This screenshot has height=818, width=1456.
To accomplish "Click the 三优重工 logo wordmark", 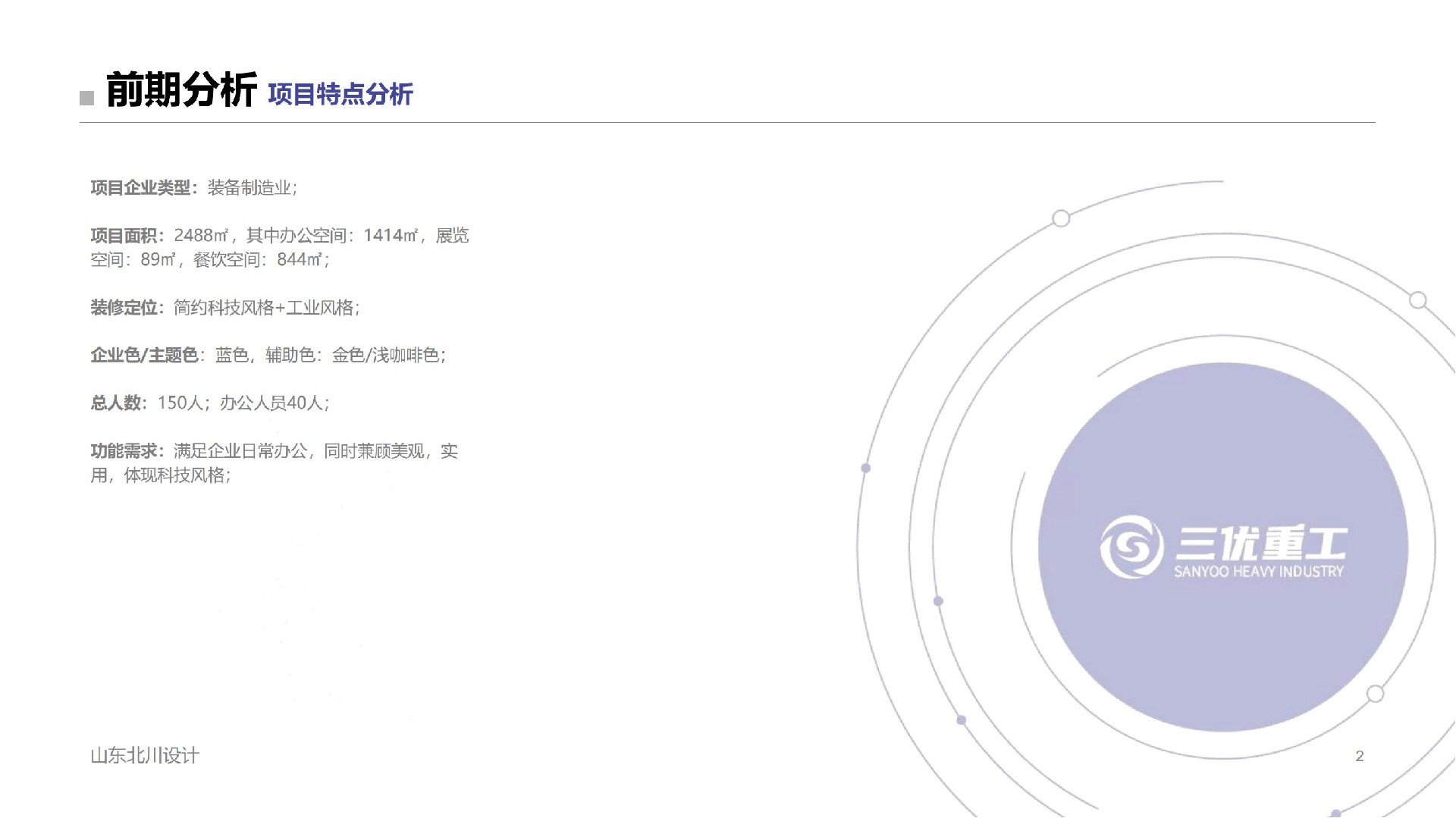I will point(1261,544).
